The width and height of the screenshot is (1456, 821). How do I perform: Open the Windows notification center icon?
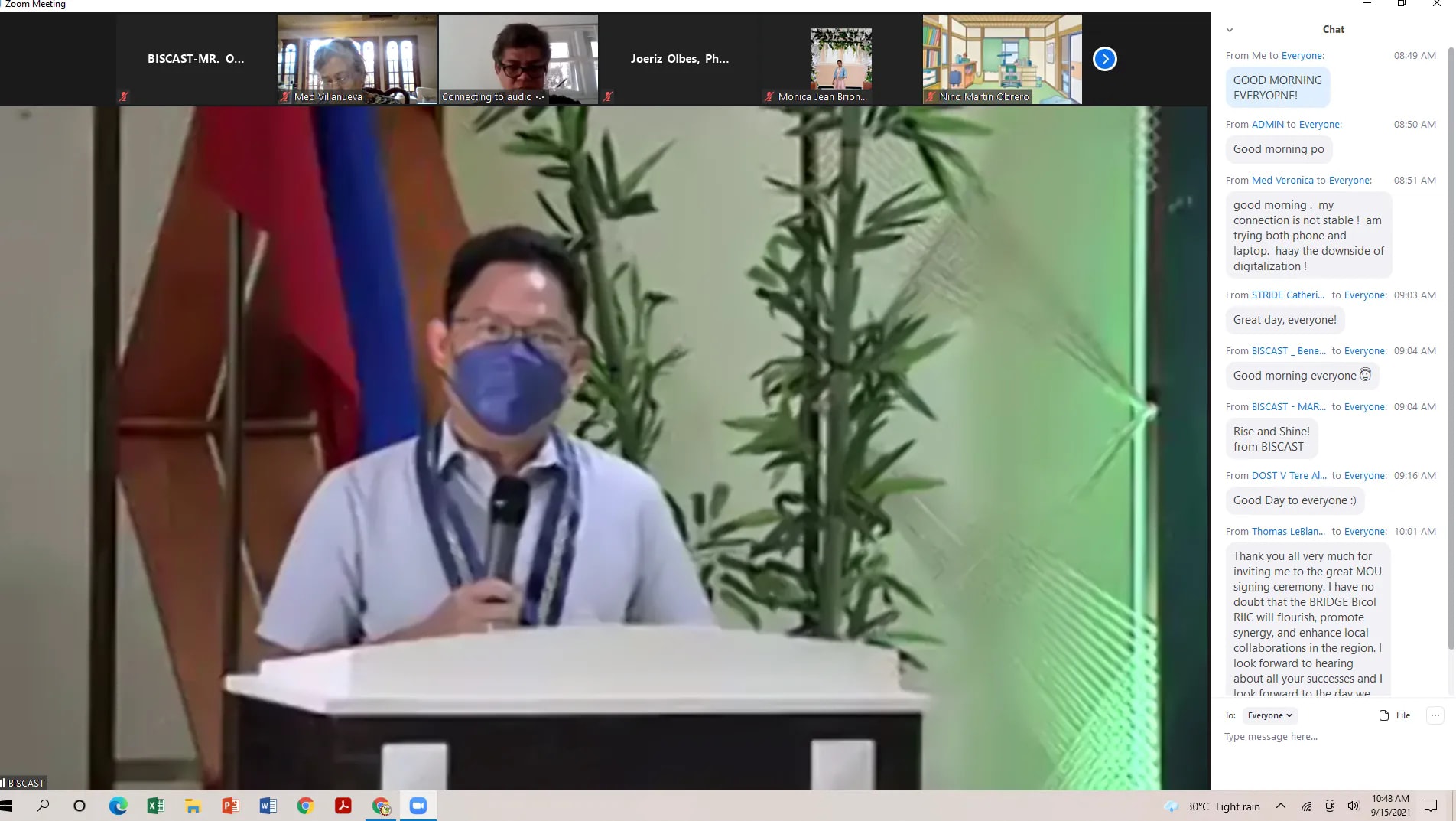(x=1430, y=806)
